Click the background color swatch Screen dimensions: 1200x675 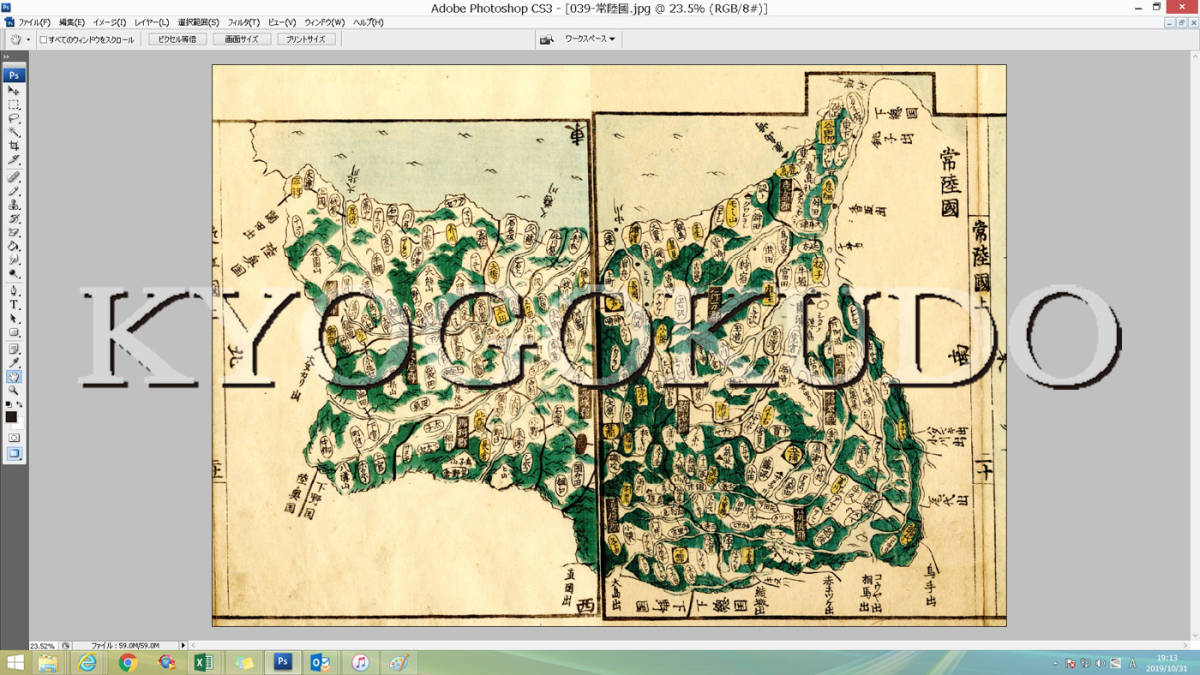[20, 424]
